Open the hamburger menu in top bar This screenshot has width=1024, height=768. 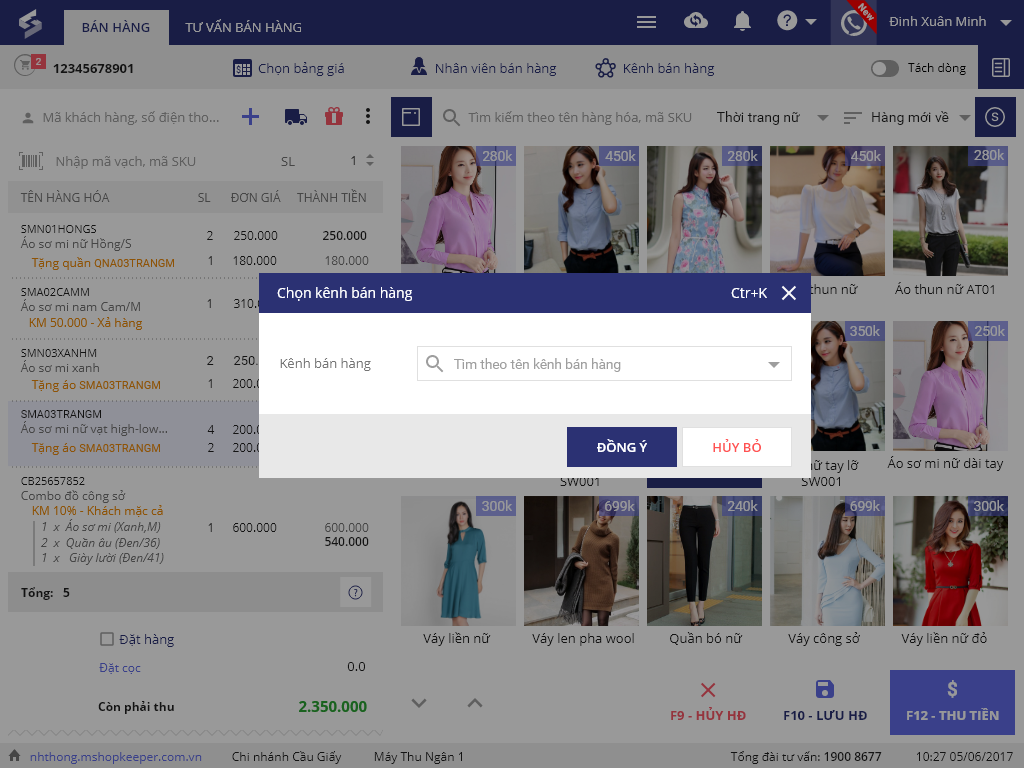[x=647, y=22]
